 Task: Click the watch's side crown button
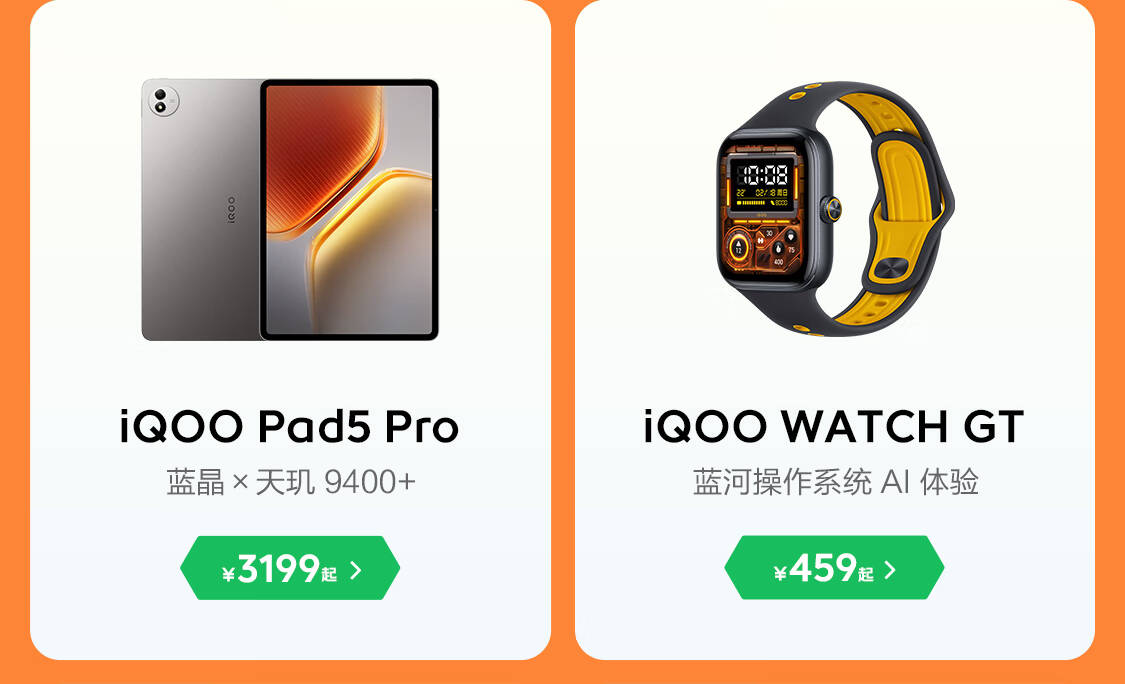click(x=833, y=209)
